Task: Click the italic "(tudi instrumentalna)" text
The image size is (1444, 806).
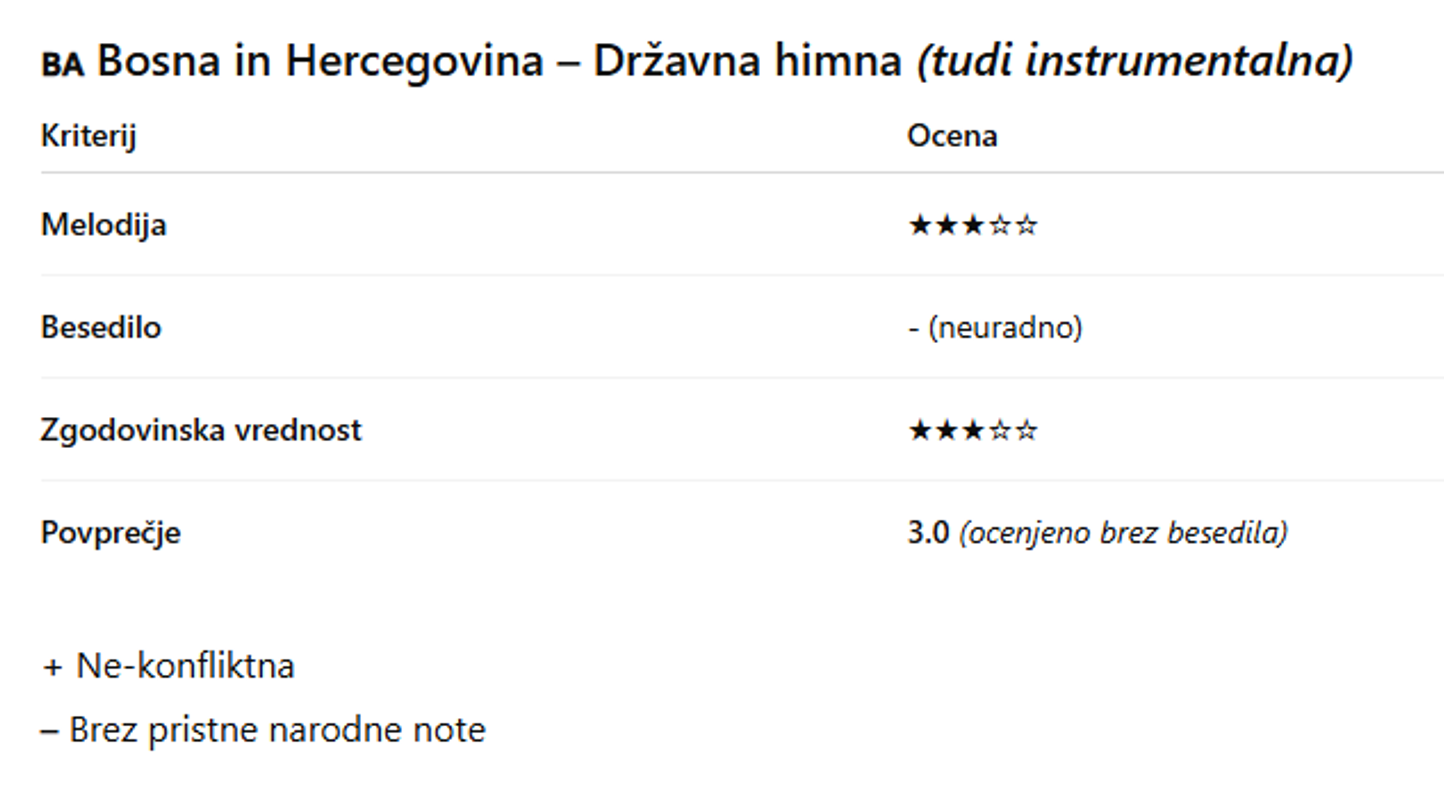Action: [1135, 62]
